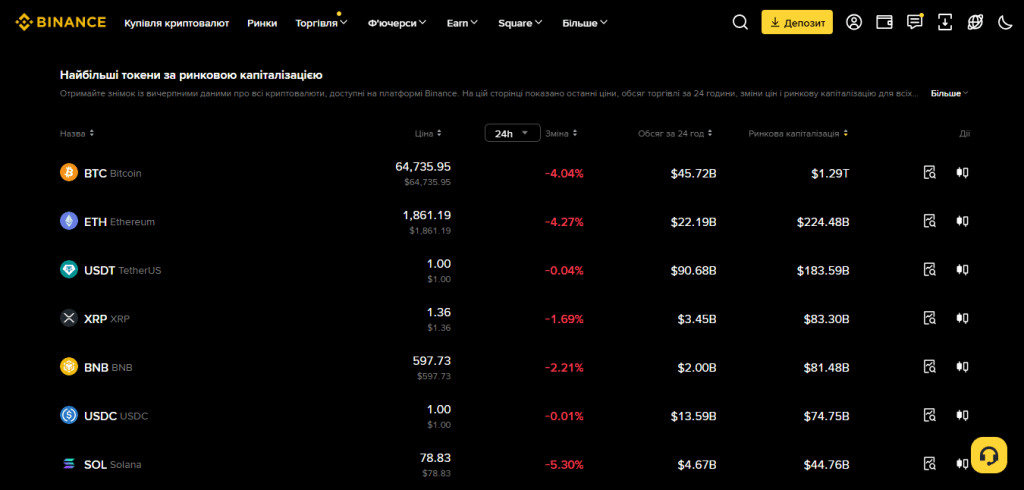Open details icon in XRP row
Screen dimensions: 1024x490
(x=930, y=318)
